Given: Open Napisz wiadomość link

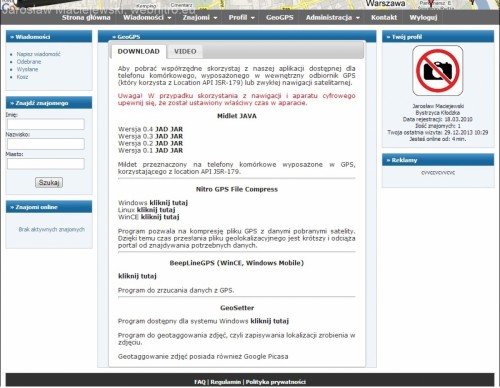Looking at the screenshot, I should (x=38, y=54).
